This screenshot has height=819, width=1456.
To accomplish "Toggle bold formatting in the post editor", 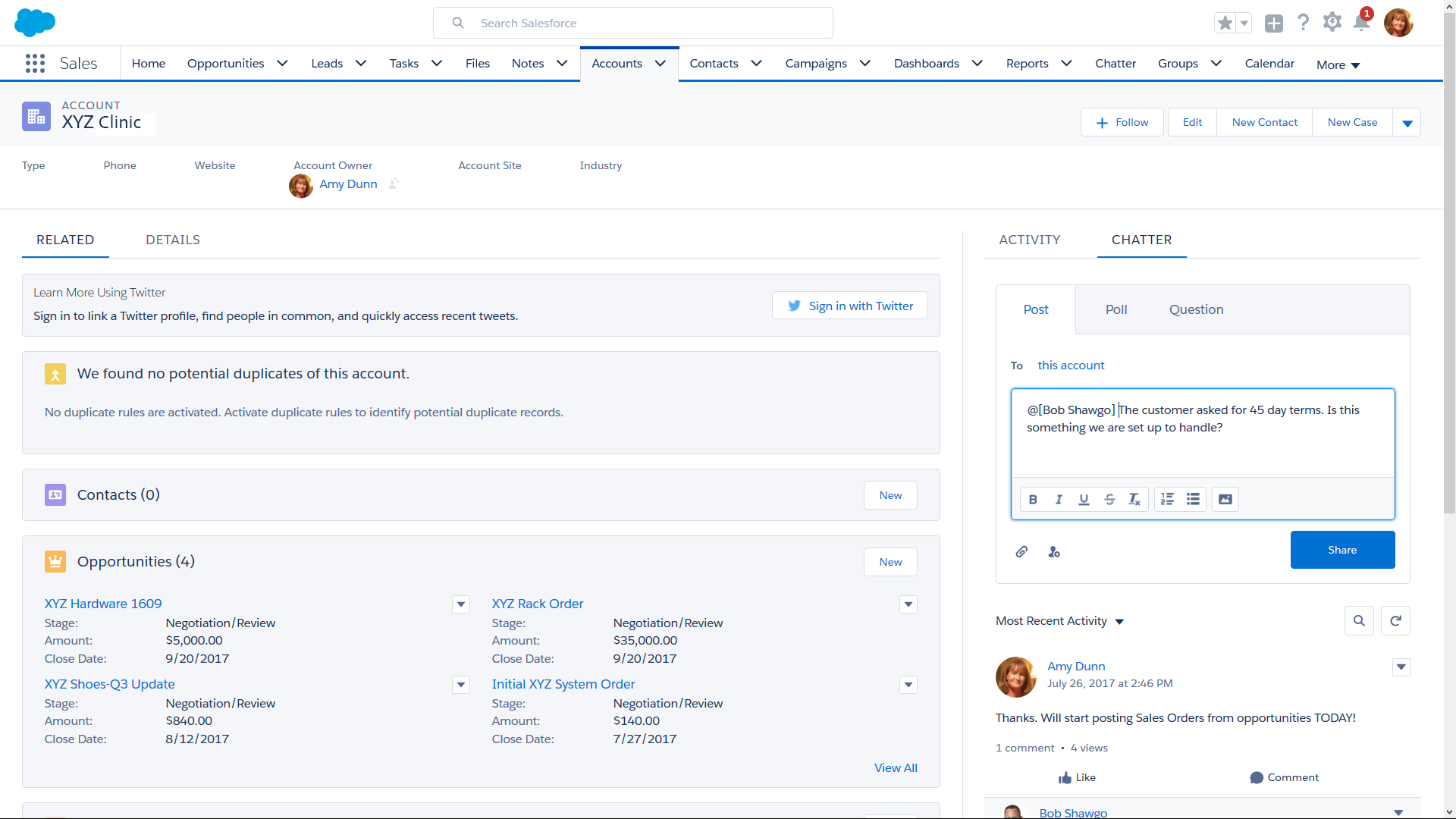I will click(1033, 499).
